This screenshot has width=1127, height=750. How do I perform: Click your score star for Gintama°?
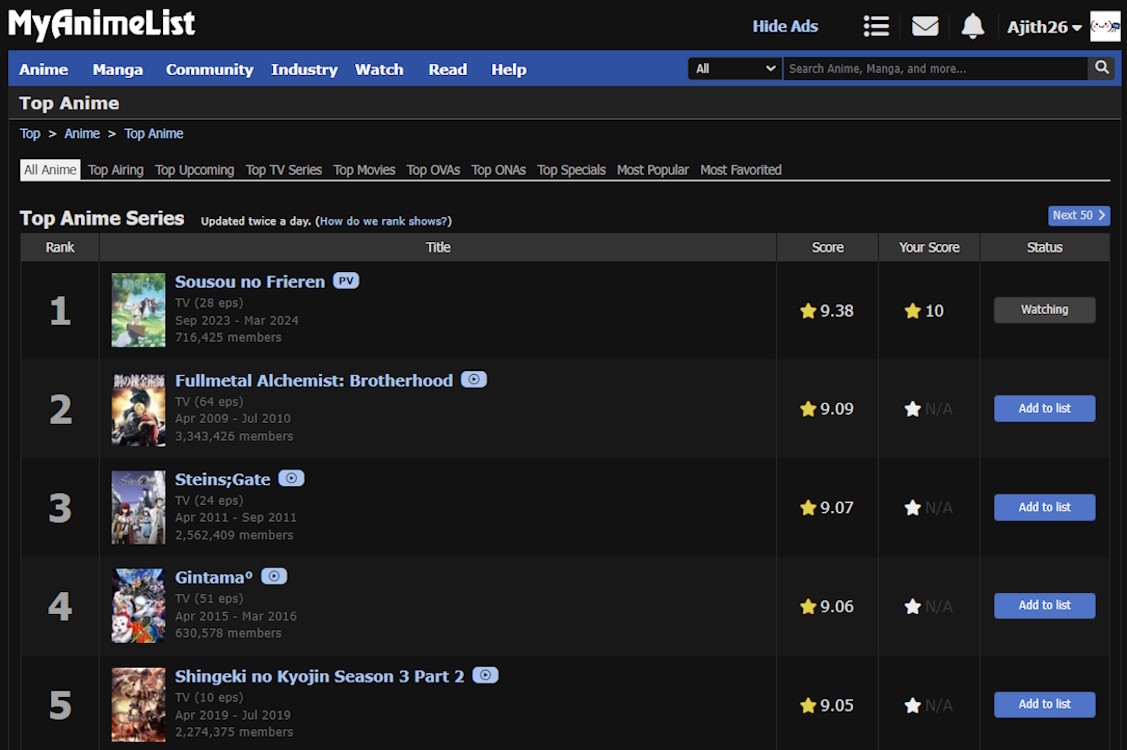[x=913, y=606]
